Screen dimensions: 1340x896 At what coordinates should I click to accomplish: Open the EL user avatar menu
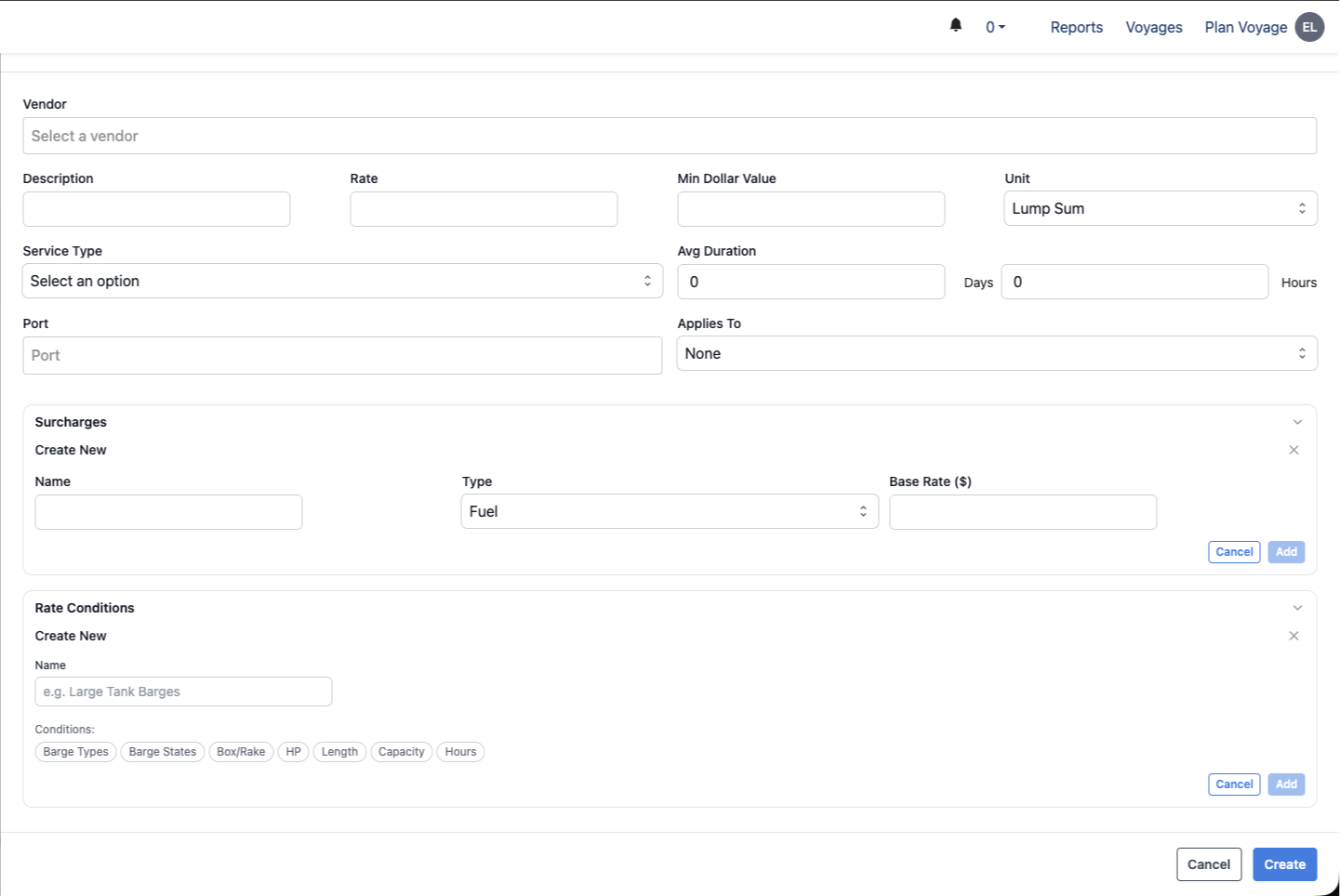coord(1309,27)
